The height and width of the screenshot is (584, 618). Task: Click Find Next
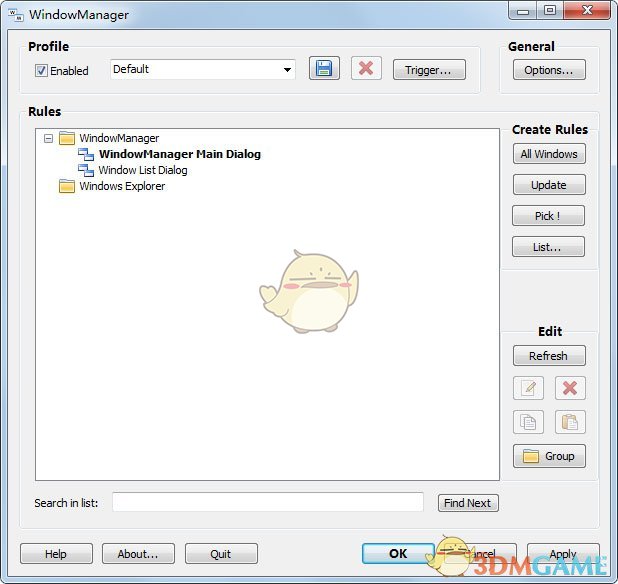coord(468,503)
